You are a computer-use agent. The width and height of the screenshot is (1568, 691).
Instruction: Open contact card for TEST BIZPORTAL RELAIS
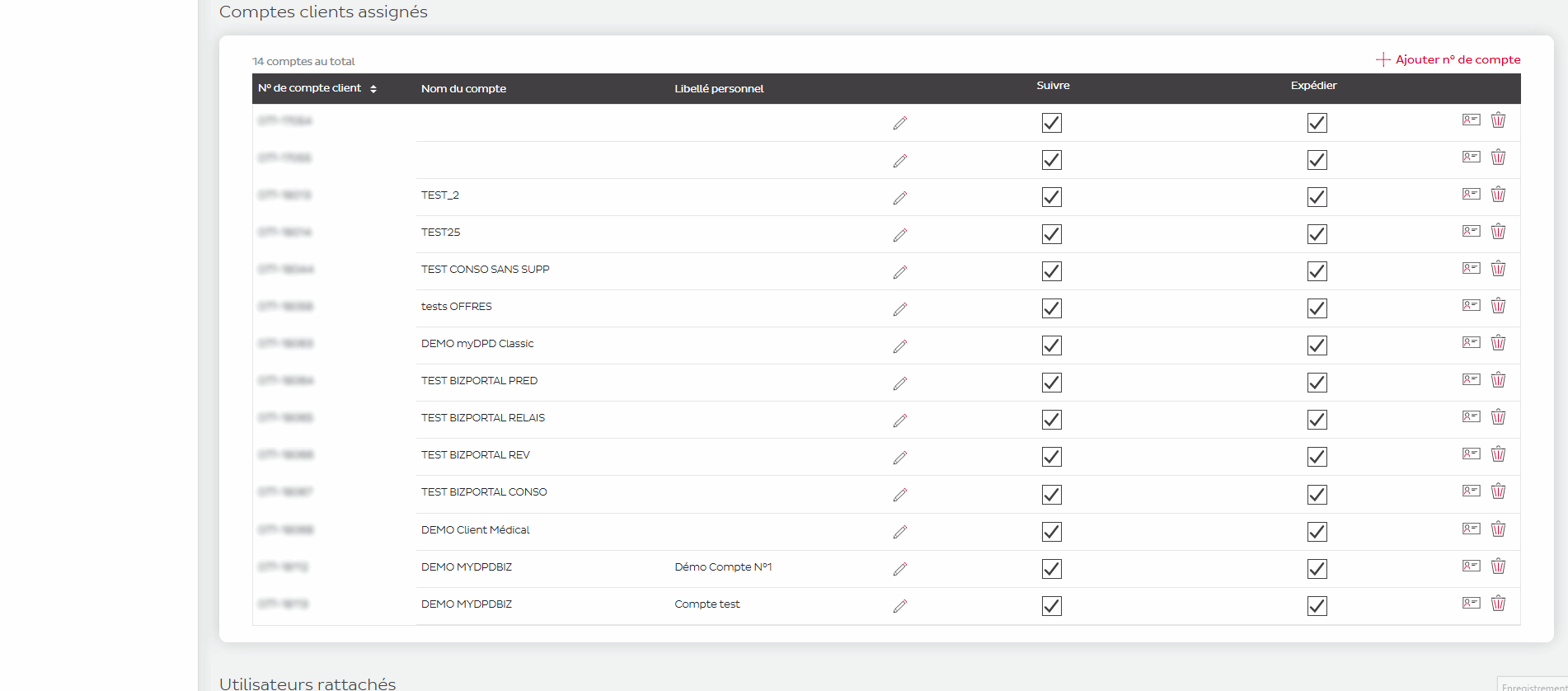1471,417
